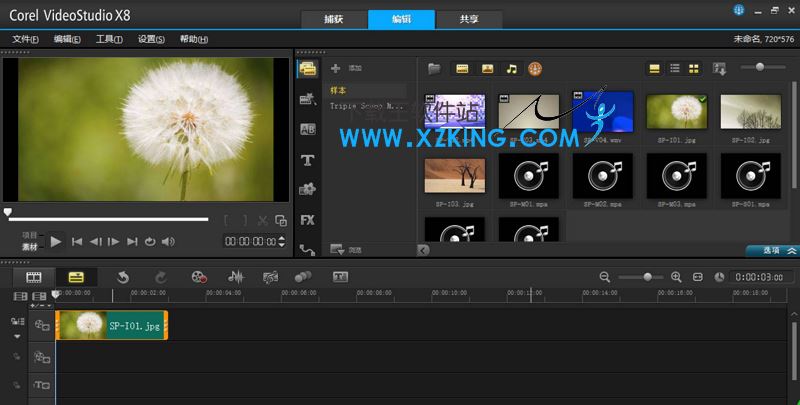Click the cut clip scissors icon
Screen dimensions: 800x405
click(x=263, y=220)
